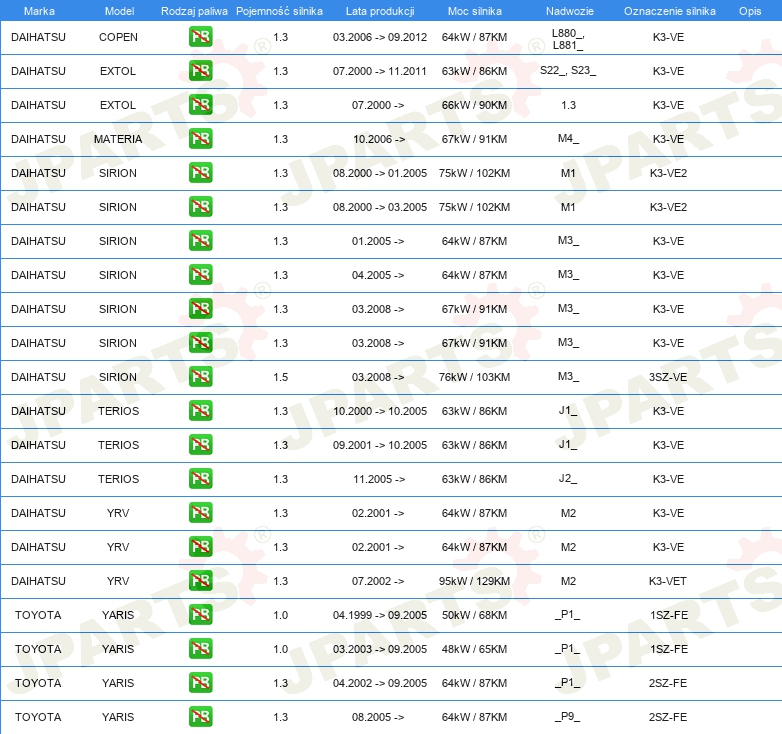Click fuel icon for YARIS 48kW row
782x734 pixels.
coord(200,648)
